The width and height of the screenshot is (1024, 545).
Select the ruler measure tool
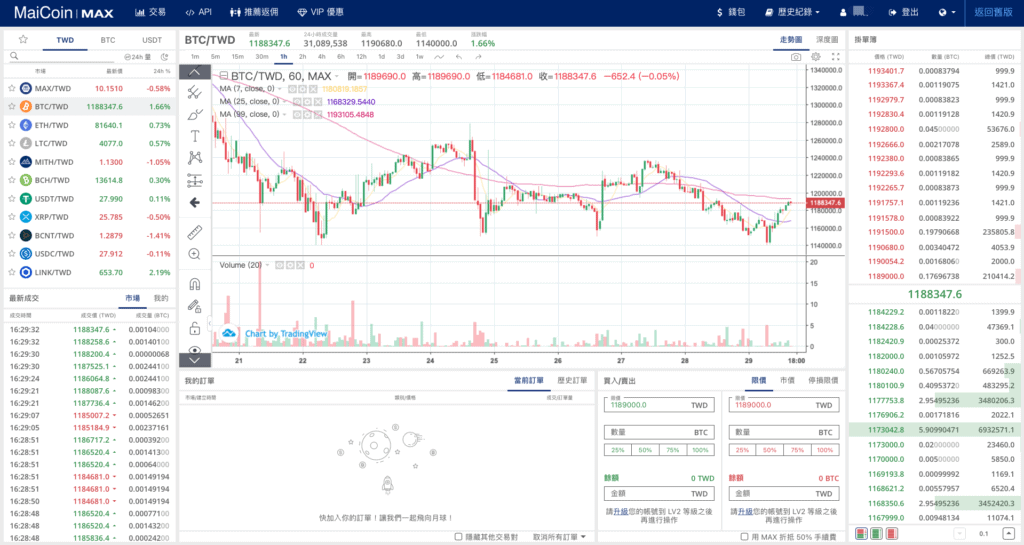pyautogui.click(x=195, y=232)
